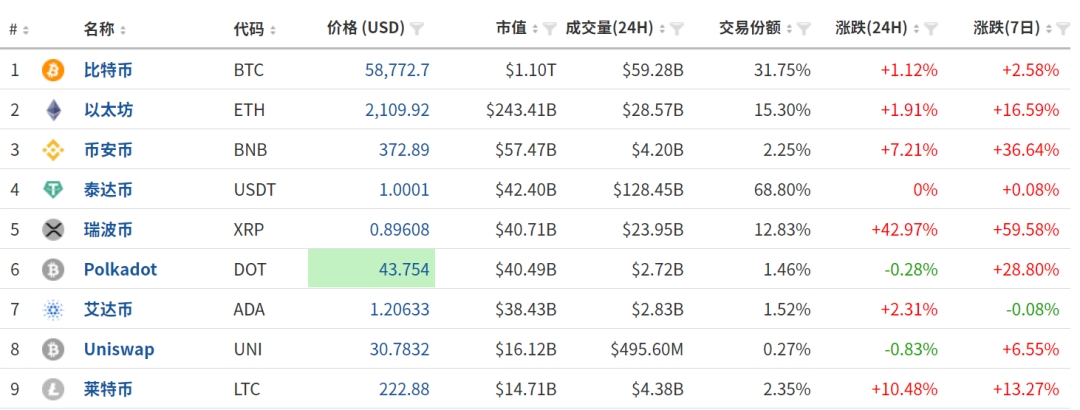The image size is (1080, 410).
Task: Click the 涨跌(24H) column header
Action: coord(875,29)
